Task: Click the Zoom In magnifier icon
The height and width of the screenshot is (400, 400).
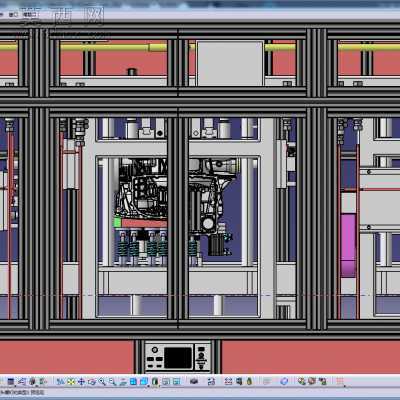Action: [102, 381]
